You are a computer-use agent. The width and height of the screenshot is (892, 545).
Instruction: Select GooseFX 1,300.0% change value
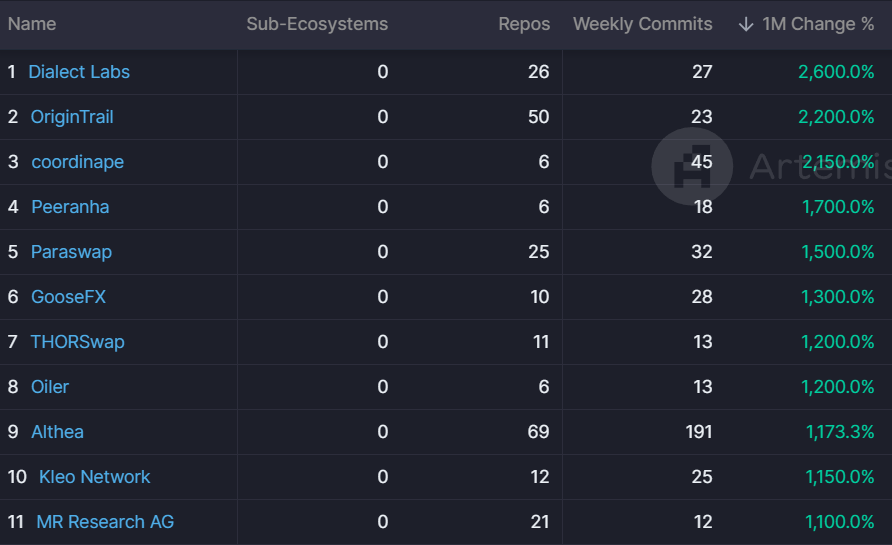click(838, 296)
